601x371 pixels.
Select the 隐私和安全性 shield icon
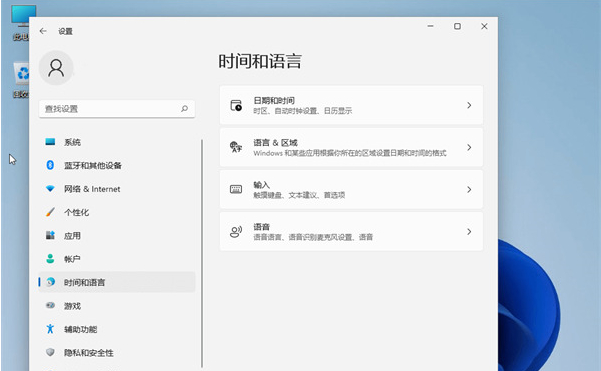tap(50, 352)
